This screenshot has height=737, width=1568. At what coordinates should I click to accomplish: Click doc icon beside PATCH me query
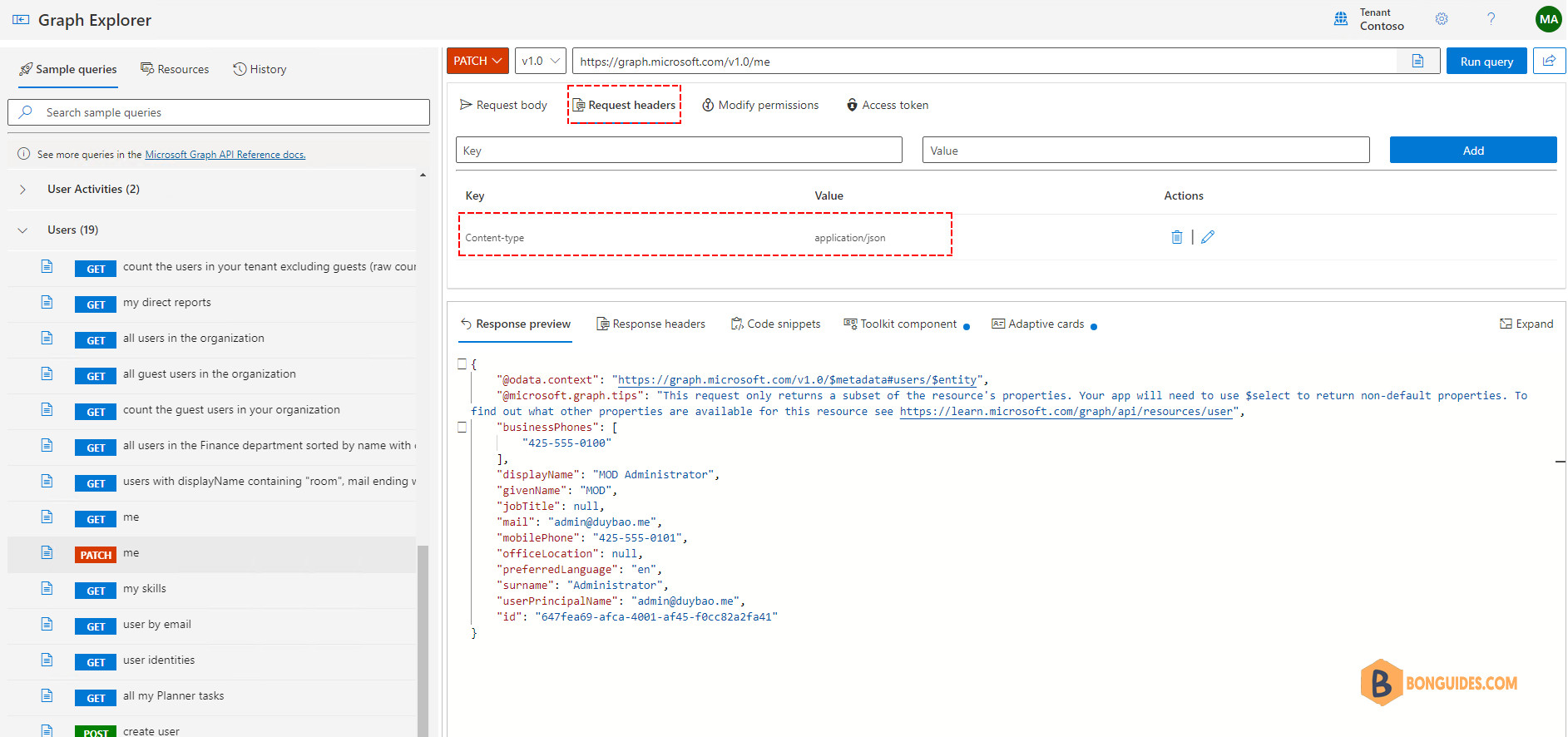pos(47,552)
